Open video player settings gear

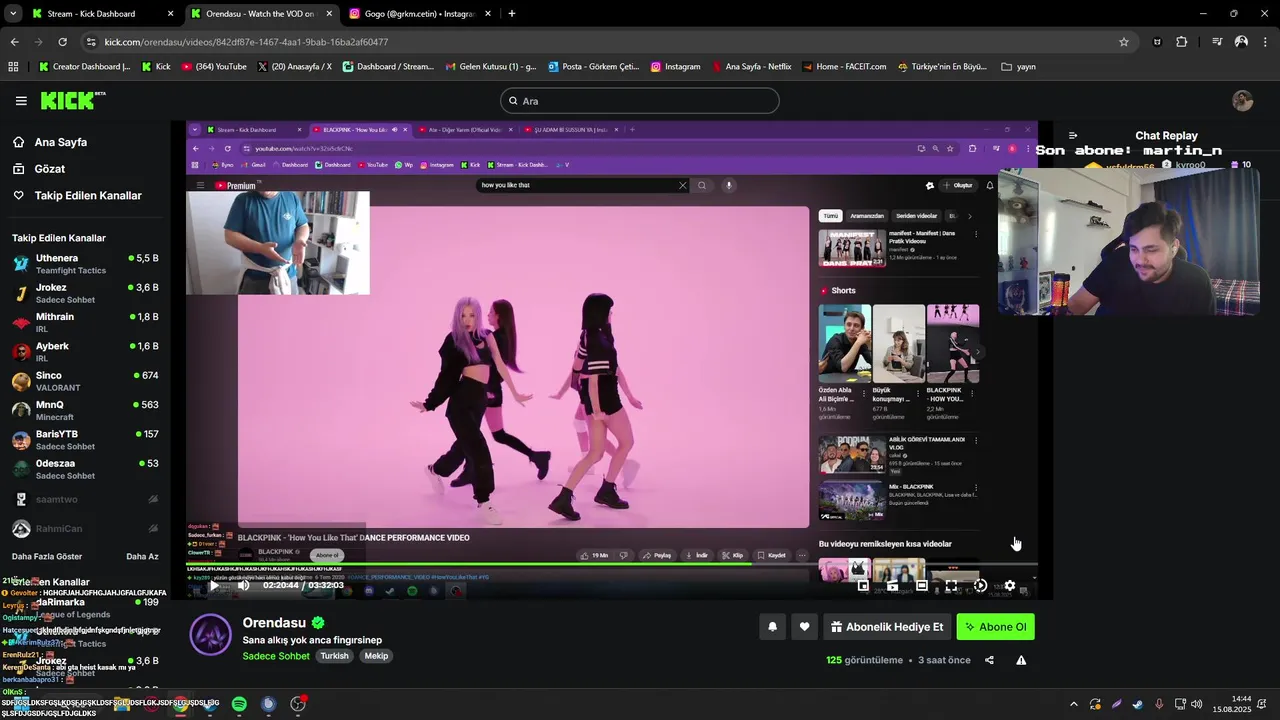[x=1009, y=586]
